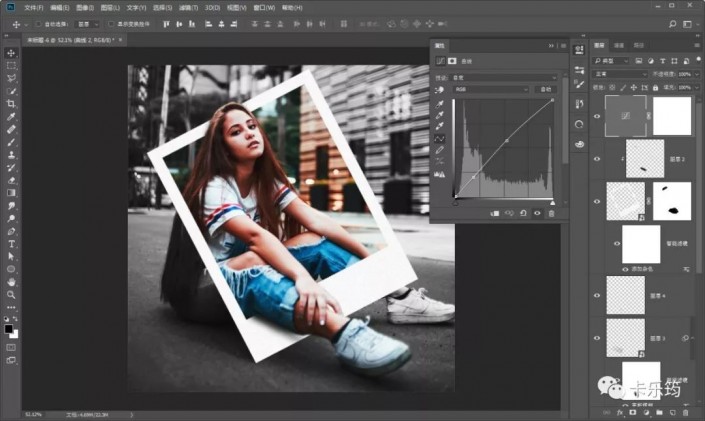Select the Crop tool
705x421 pixels.
11,104
